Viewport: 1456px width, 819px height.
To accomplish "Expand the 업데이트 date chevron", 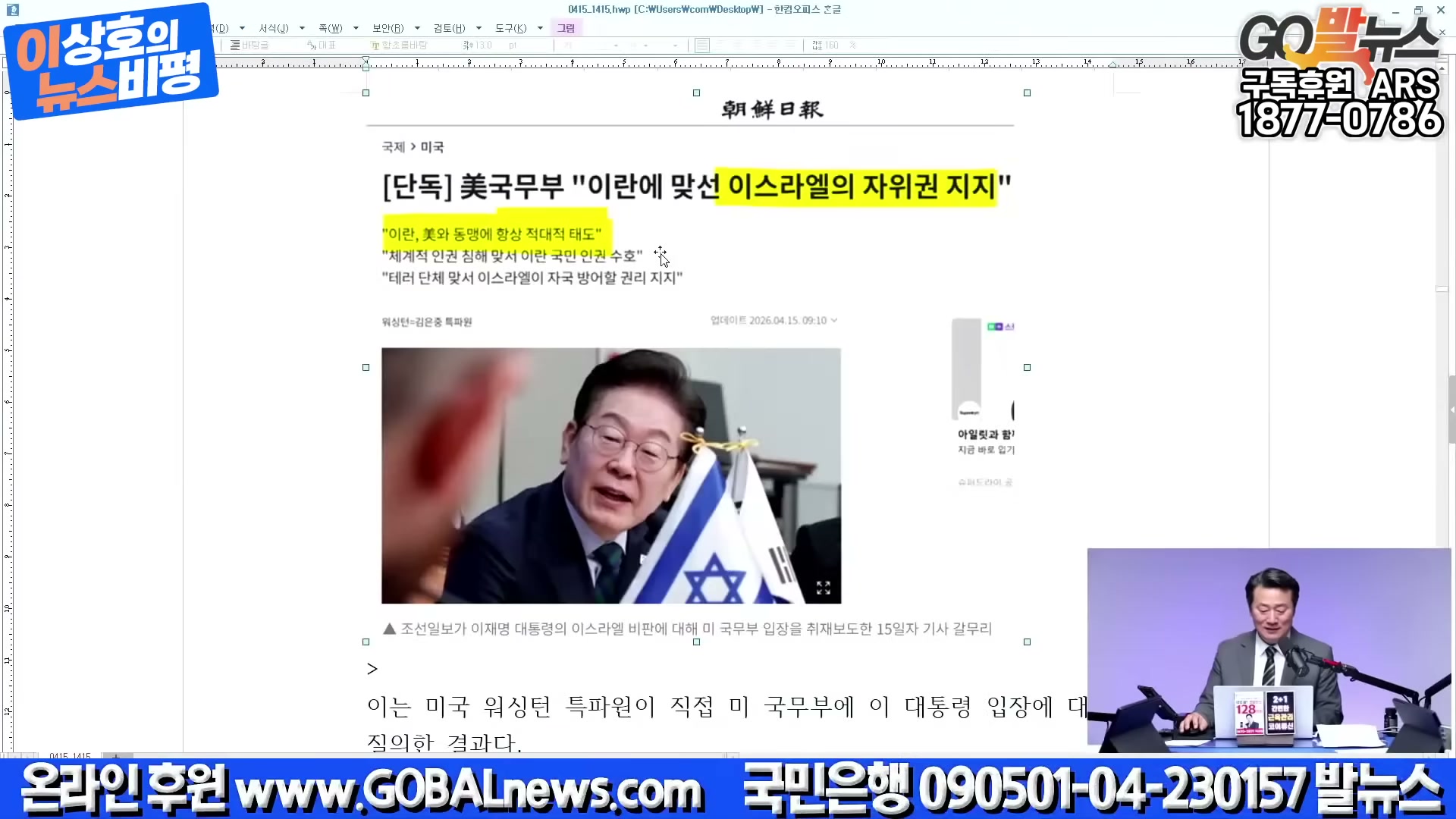I will point(834,321).
